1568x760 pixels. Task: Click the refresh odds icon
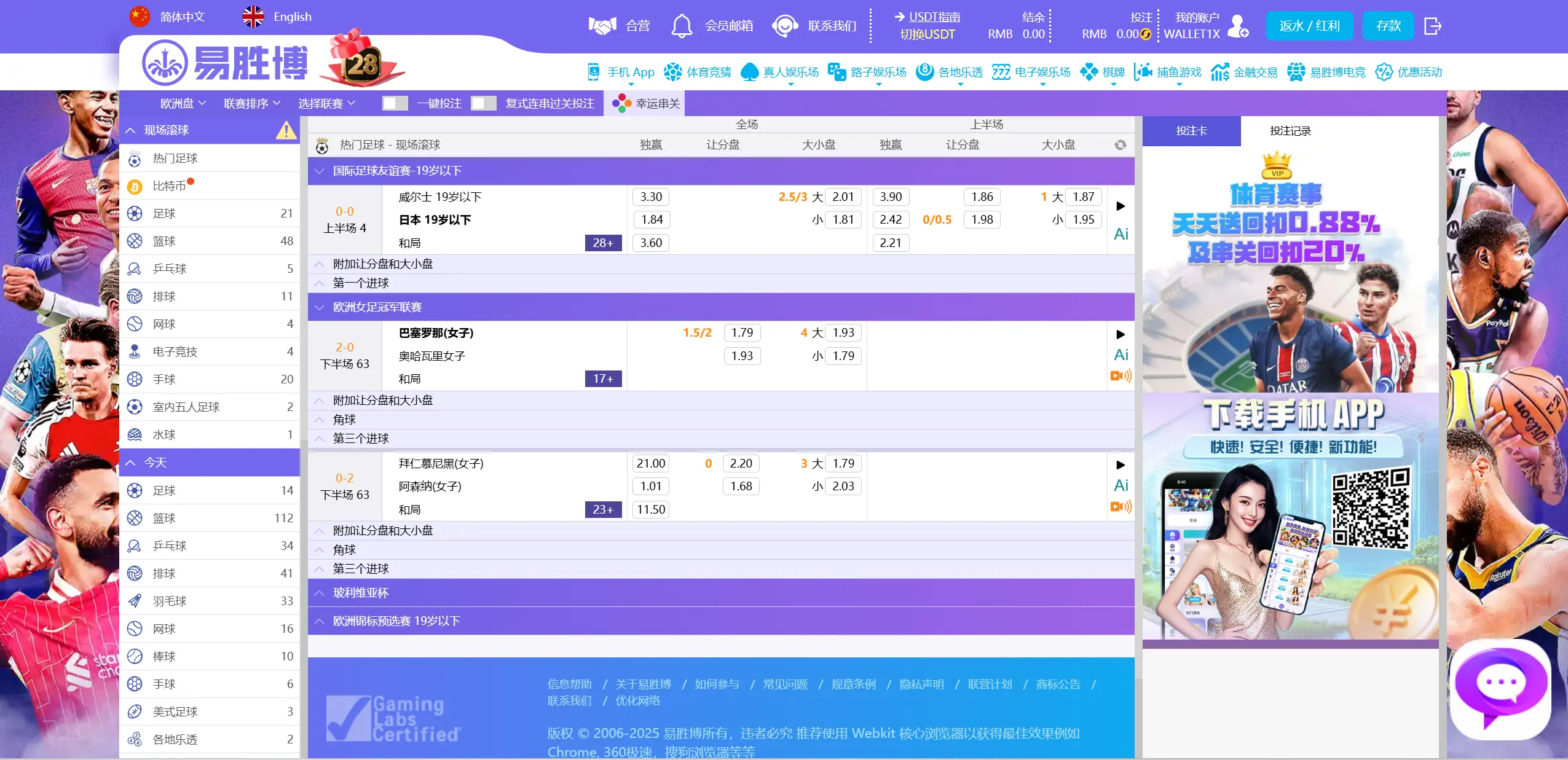(1120, 145)
